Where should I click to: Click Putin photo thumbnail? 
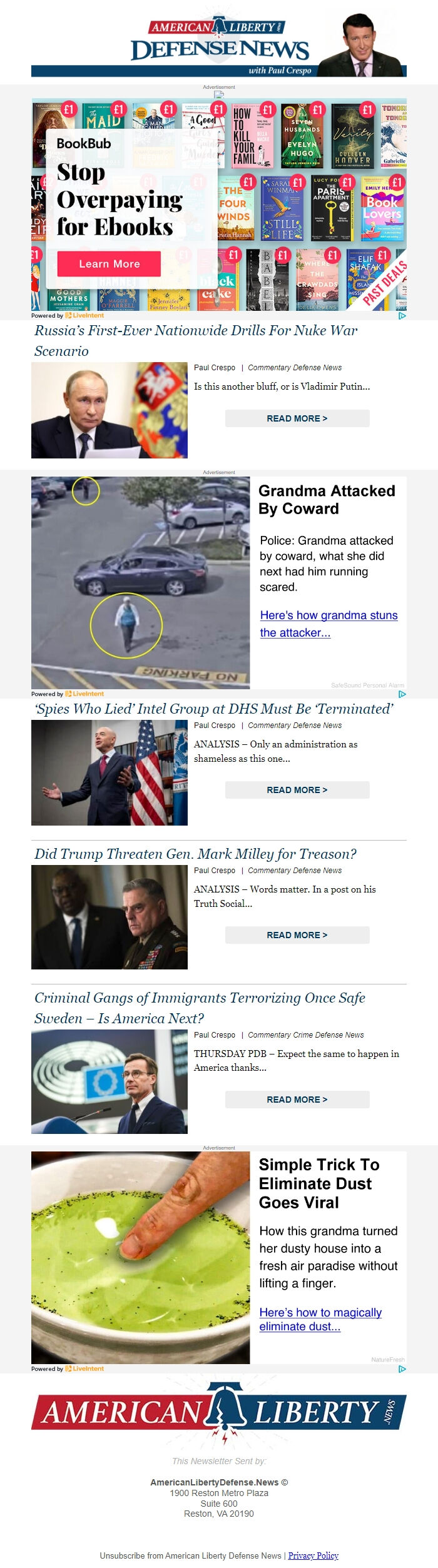[109, 410]
